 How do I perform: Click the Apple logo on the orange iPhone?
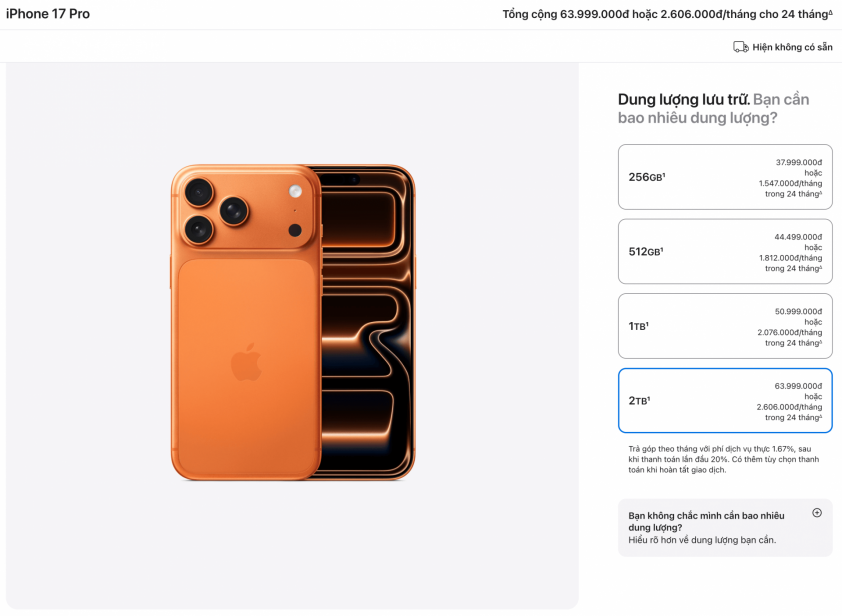point(246,361)
